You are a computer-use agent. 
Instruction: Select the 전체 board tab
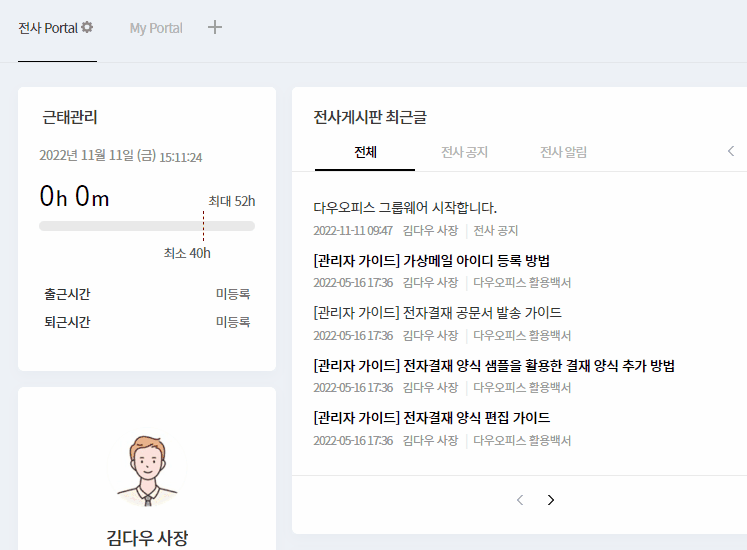click(x=365, y=152)
